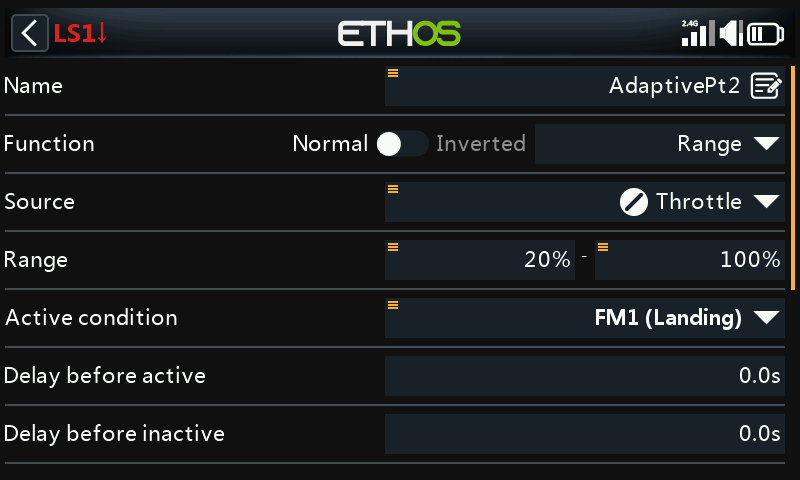Toggle the Normal/Inverted switch
This screenshot has width=800, height=480.
(x=402, y=144)
